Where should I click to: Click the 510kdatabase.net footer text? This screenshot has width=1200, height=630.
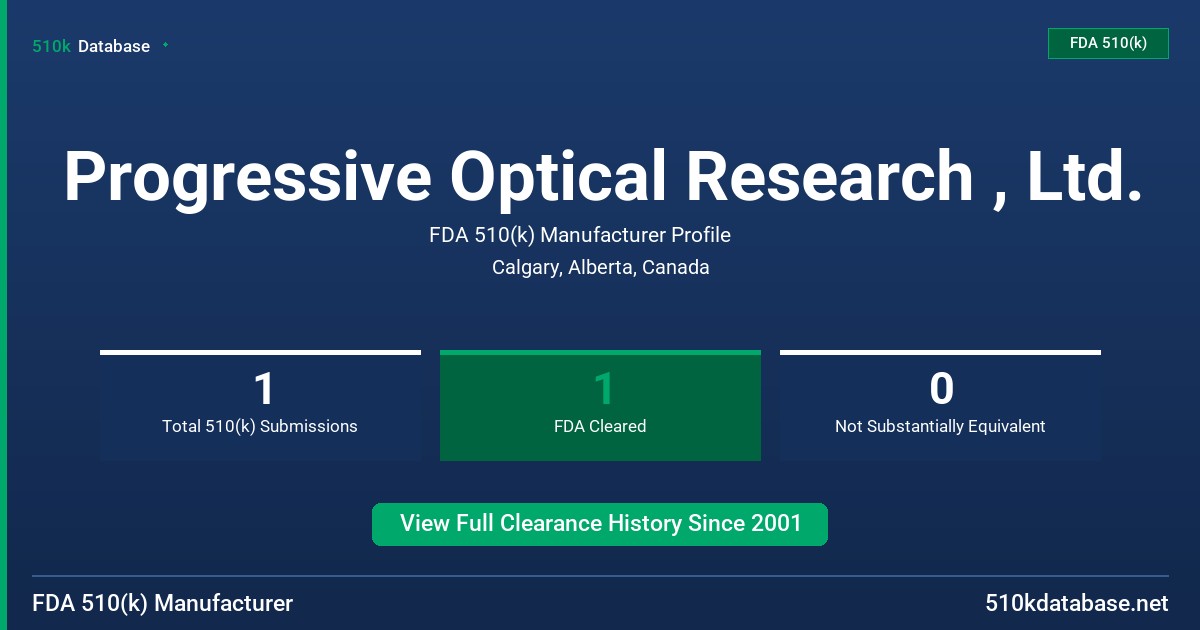tap(1076, 603)
